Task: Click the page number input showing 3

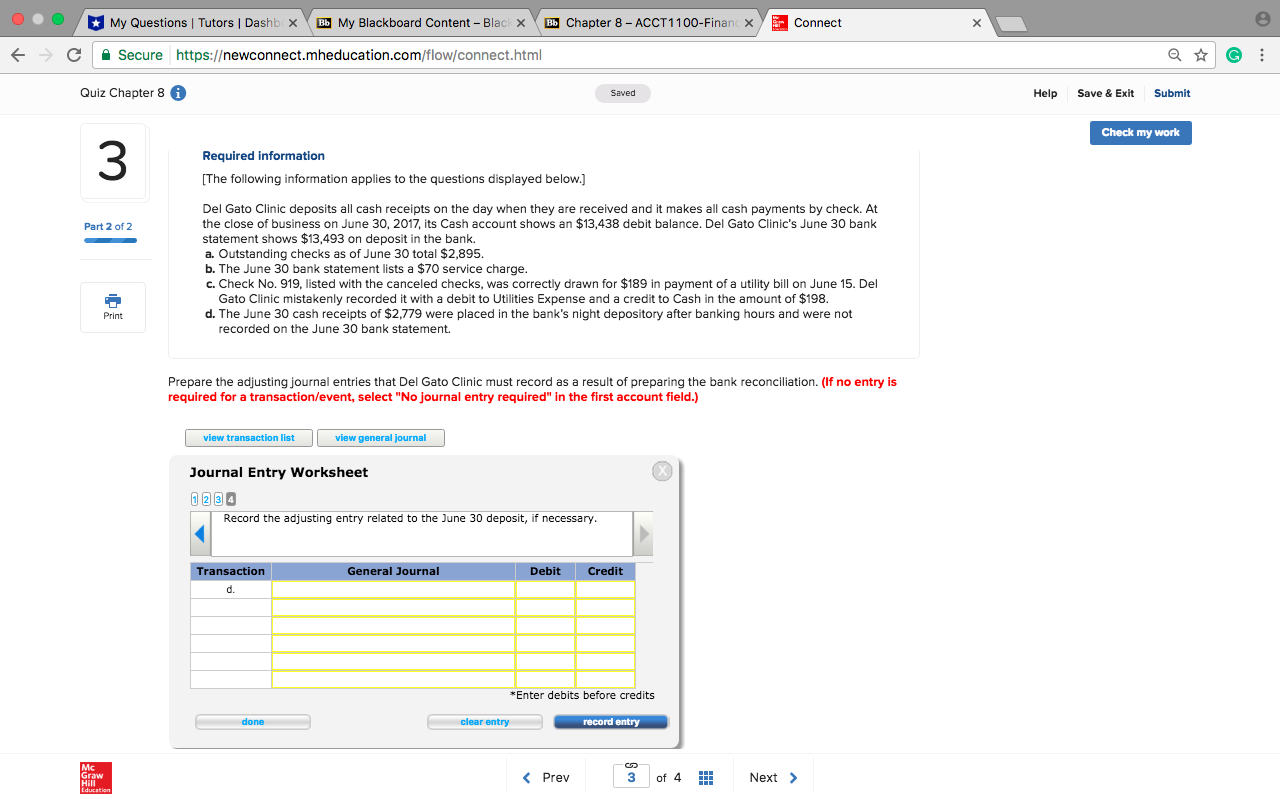Action: tap(631, 777)
